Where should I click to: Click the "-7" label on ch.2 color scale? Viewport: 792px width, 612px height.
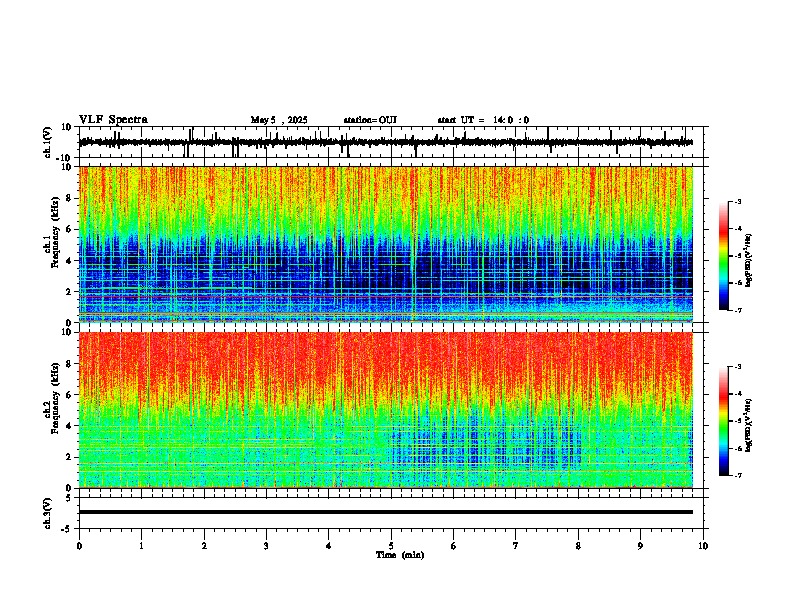737,475
